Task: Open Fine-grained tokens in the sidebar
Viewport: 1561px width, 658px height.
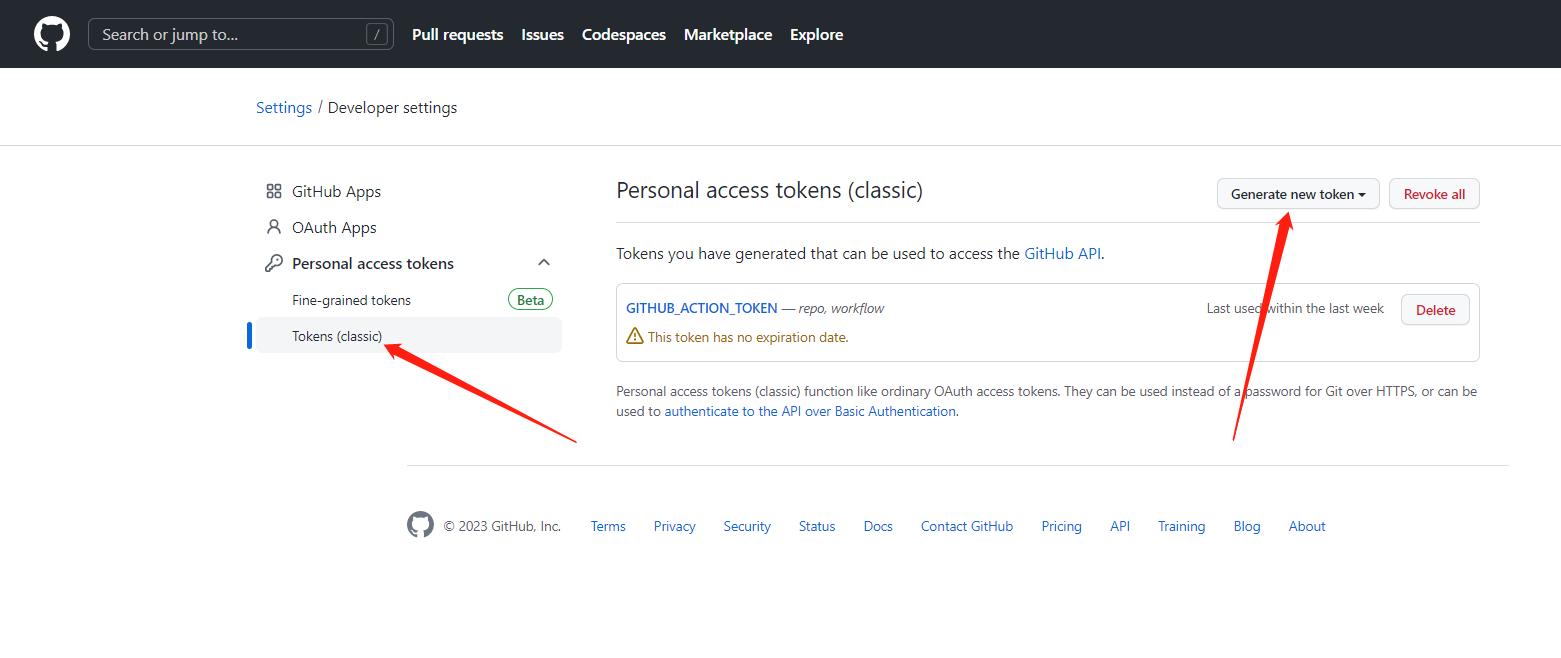Action: pos(351,300)
